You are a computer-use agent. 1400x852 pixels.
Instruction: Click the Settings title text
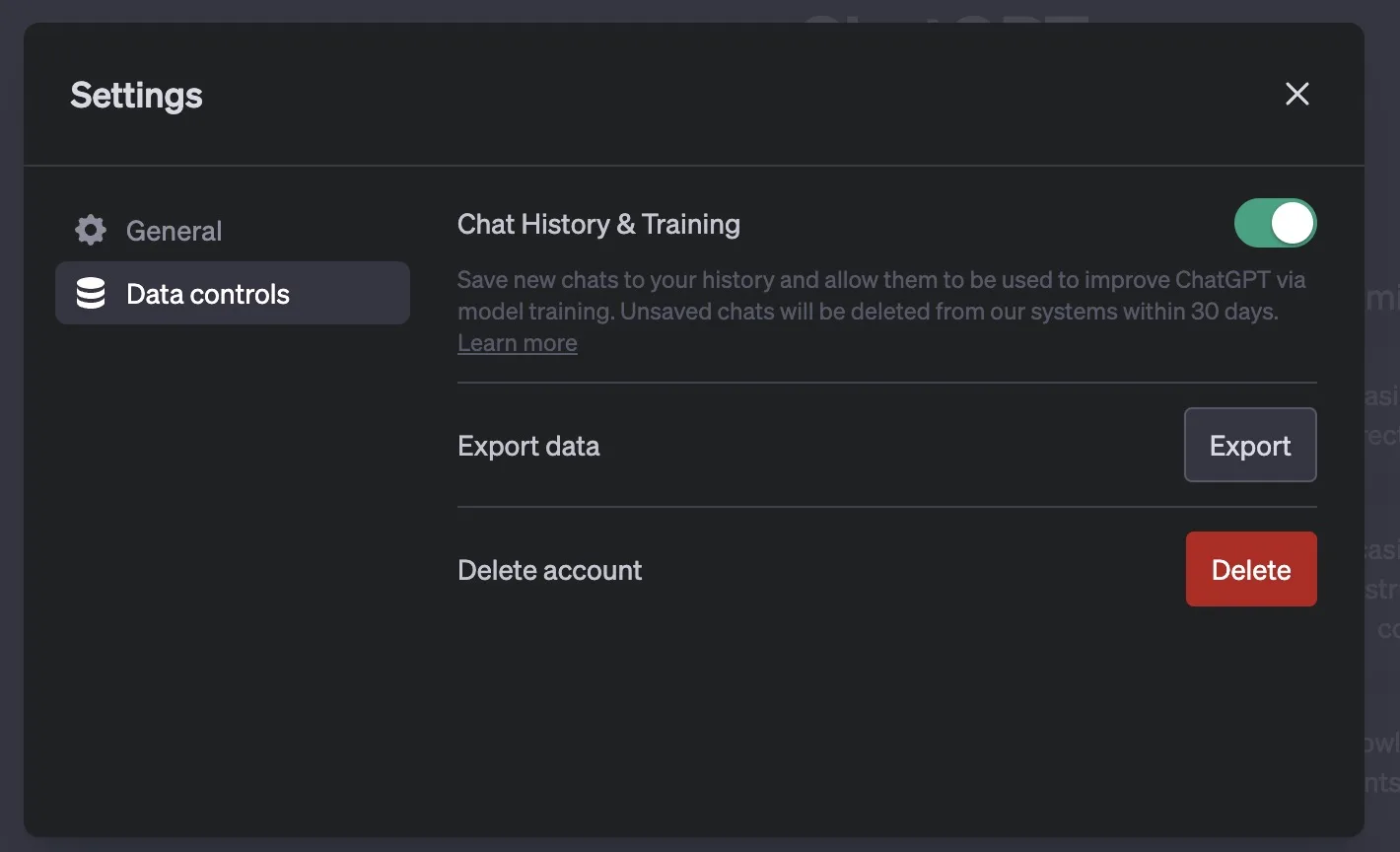136,96
